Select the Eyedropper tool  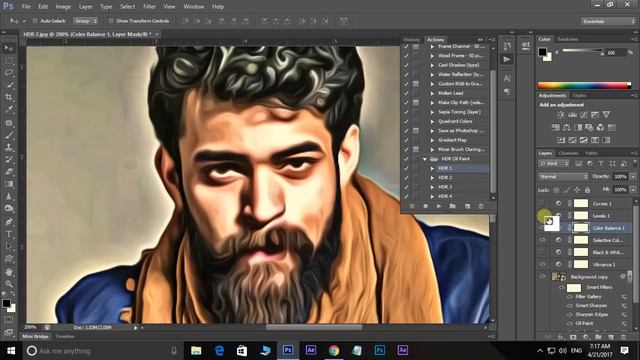pos(9,110)
